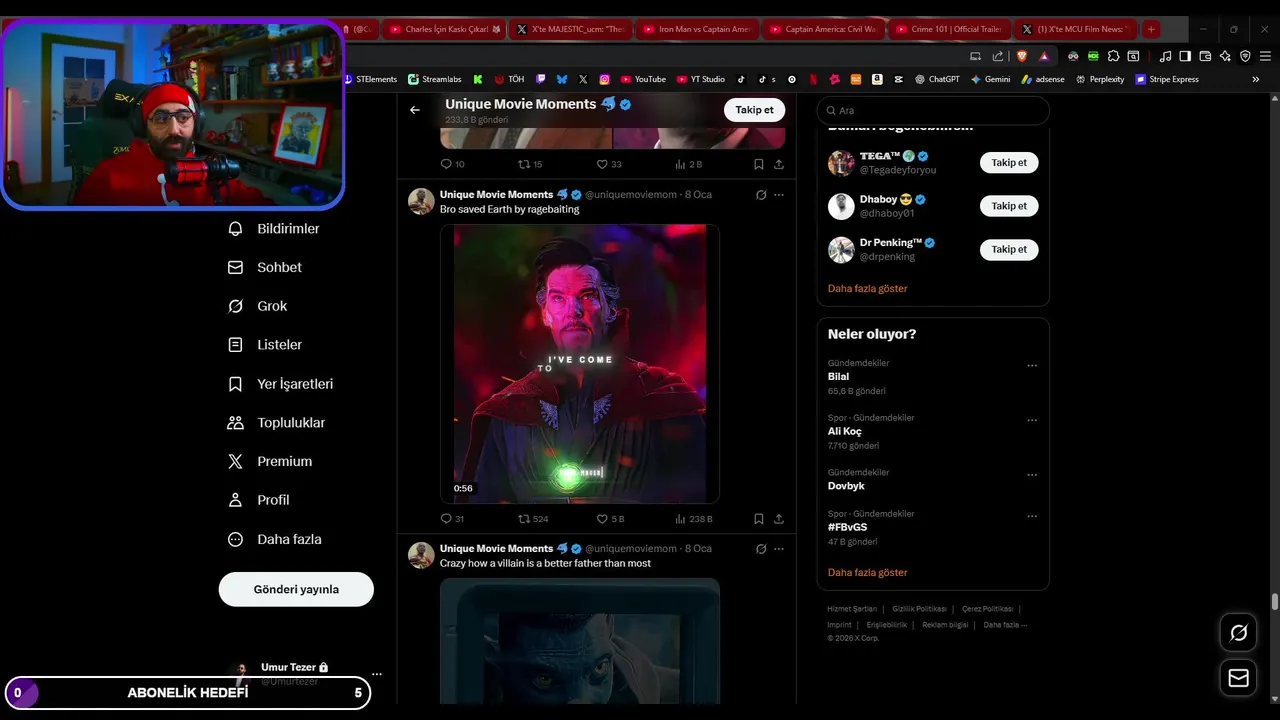Viewport: 1280px width, 720px height.
Task: Bookmark the 'Bro saved Earth by ragebaiting' post
Action: pyautogui.click(x=759, y=519)
